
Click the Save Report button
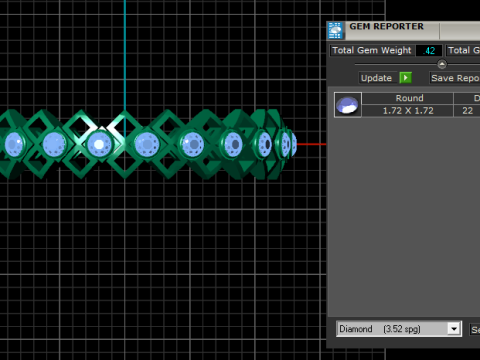point(455,78)
